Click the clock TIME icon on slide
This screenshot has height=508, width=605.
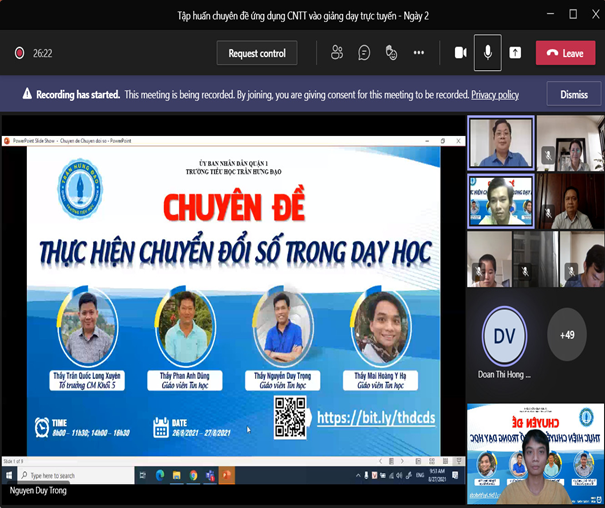(x=42, y=427)
